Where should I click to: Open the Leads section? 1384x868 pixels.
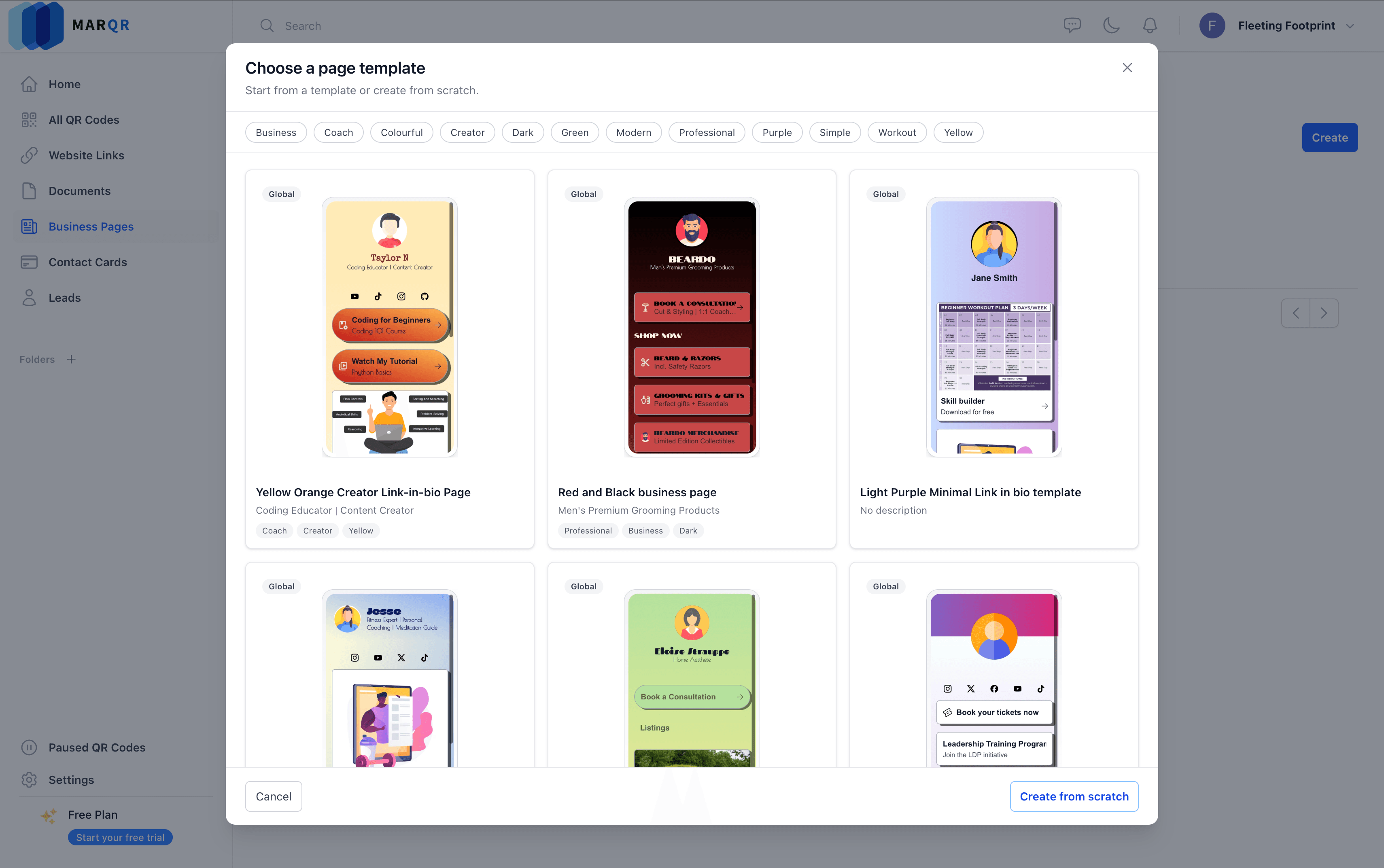point(64,297)
